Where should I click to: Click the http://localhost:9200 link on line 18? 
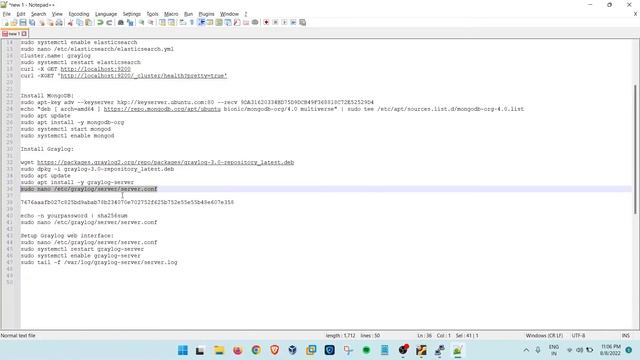(96, 69)
